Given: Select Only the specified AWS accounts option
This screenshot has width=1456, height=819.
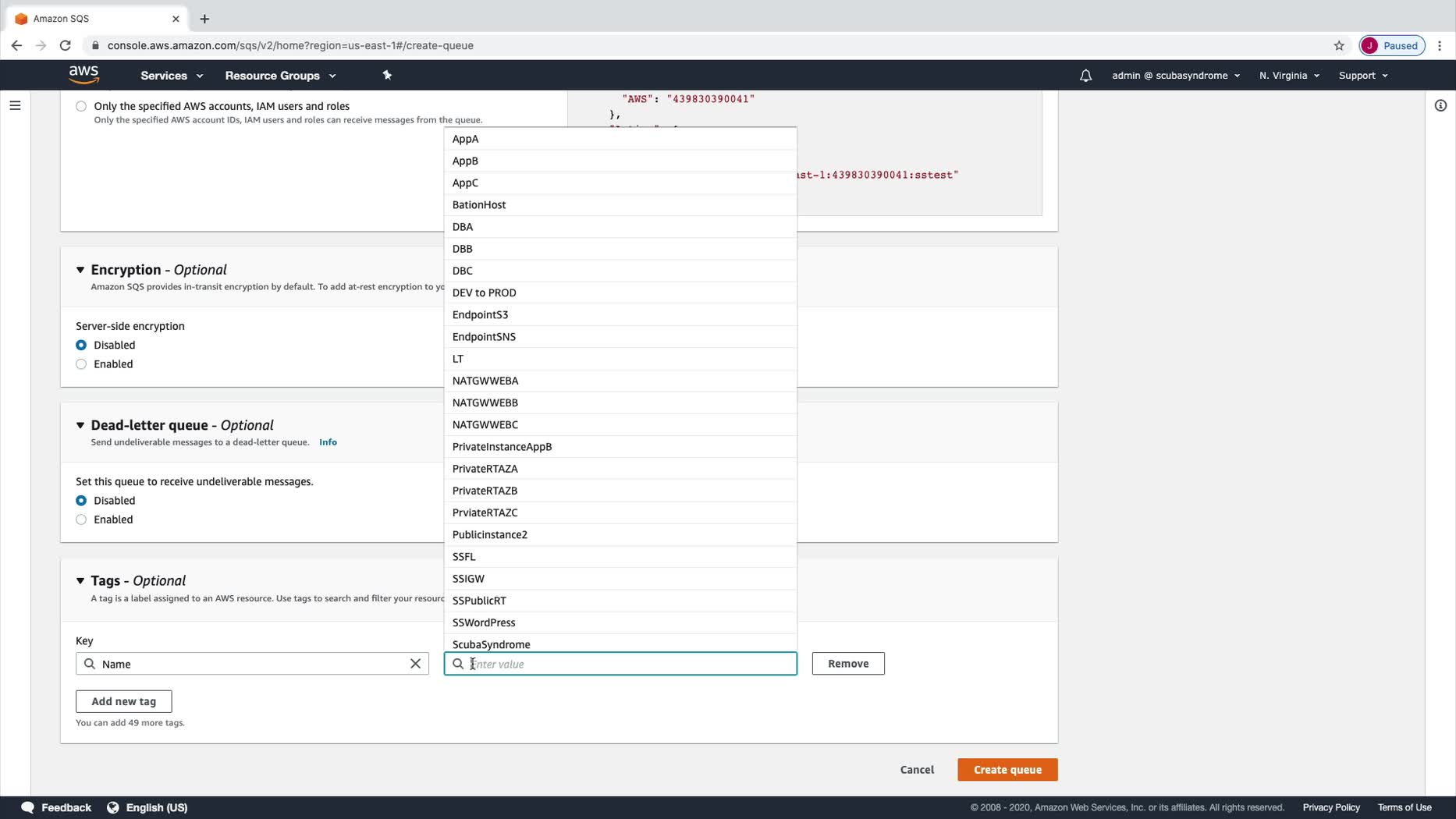Looking at the screenshot, I should (81, 106).
